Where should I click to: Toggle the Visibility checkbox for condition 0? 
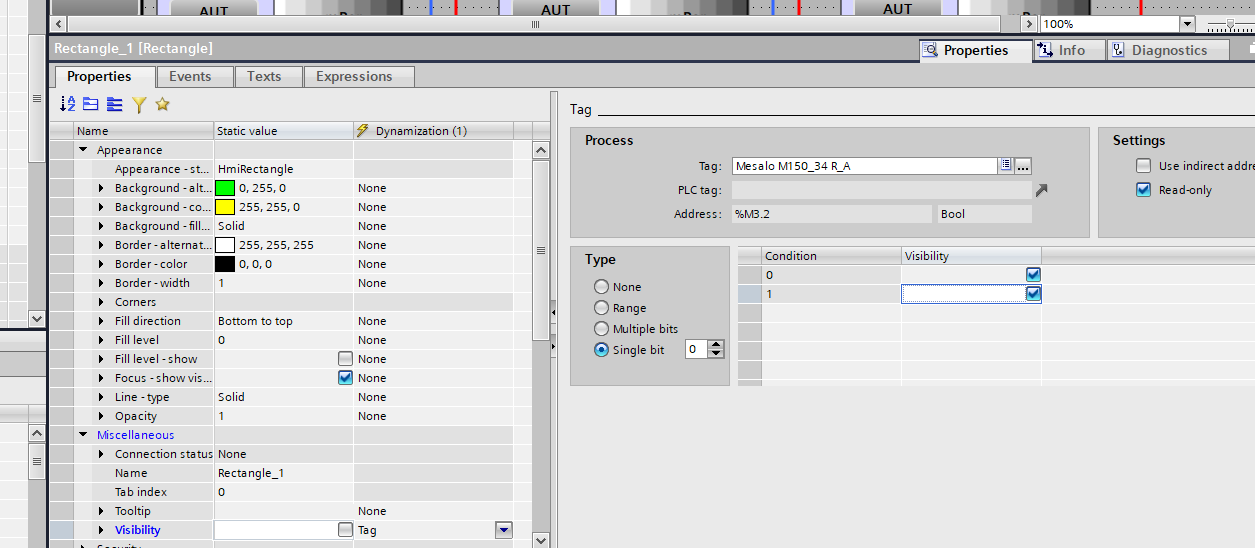[x=1033, y=275]
